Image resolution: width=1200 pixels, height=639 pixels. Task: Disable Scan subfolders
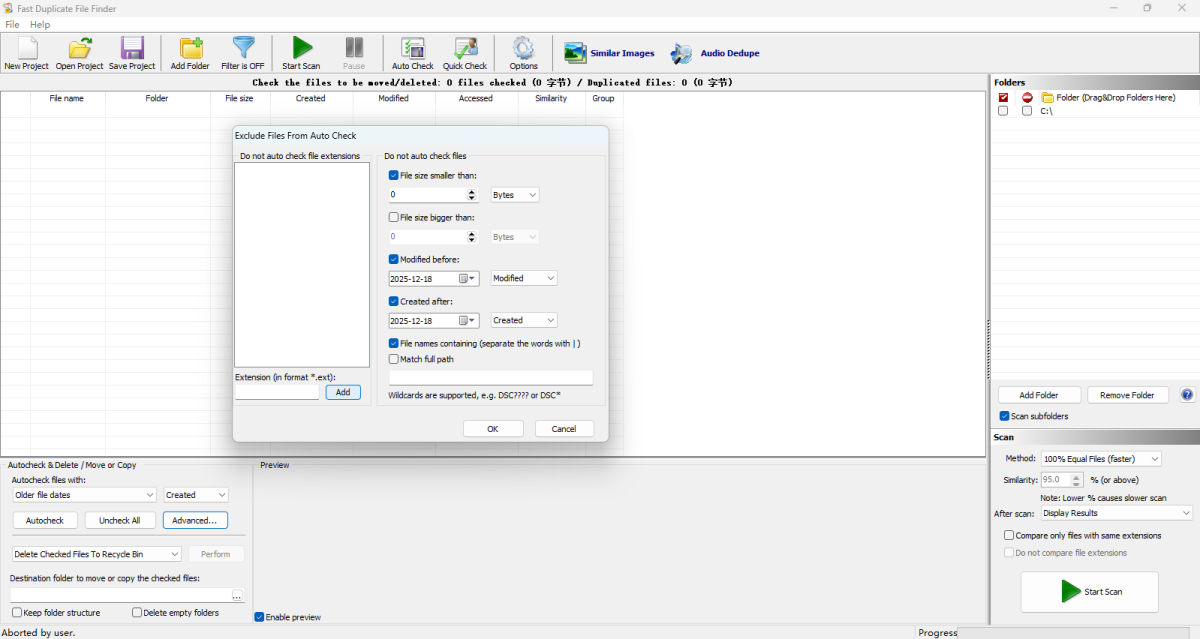click(x=1004, y=416)
